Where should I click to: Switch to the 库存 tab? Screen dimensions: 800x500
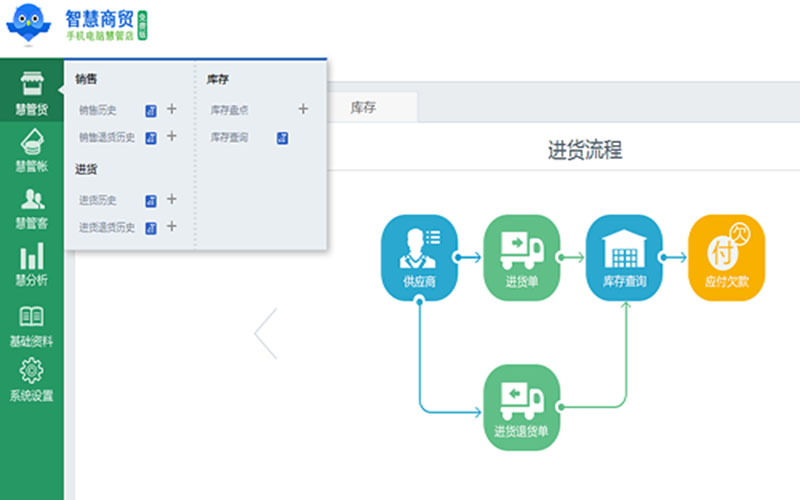(363, 107)
